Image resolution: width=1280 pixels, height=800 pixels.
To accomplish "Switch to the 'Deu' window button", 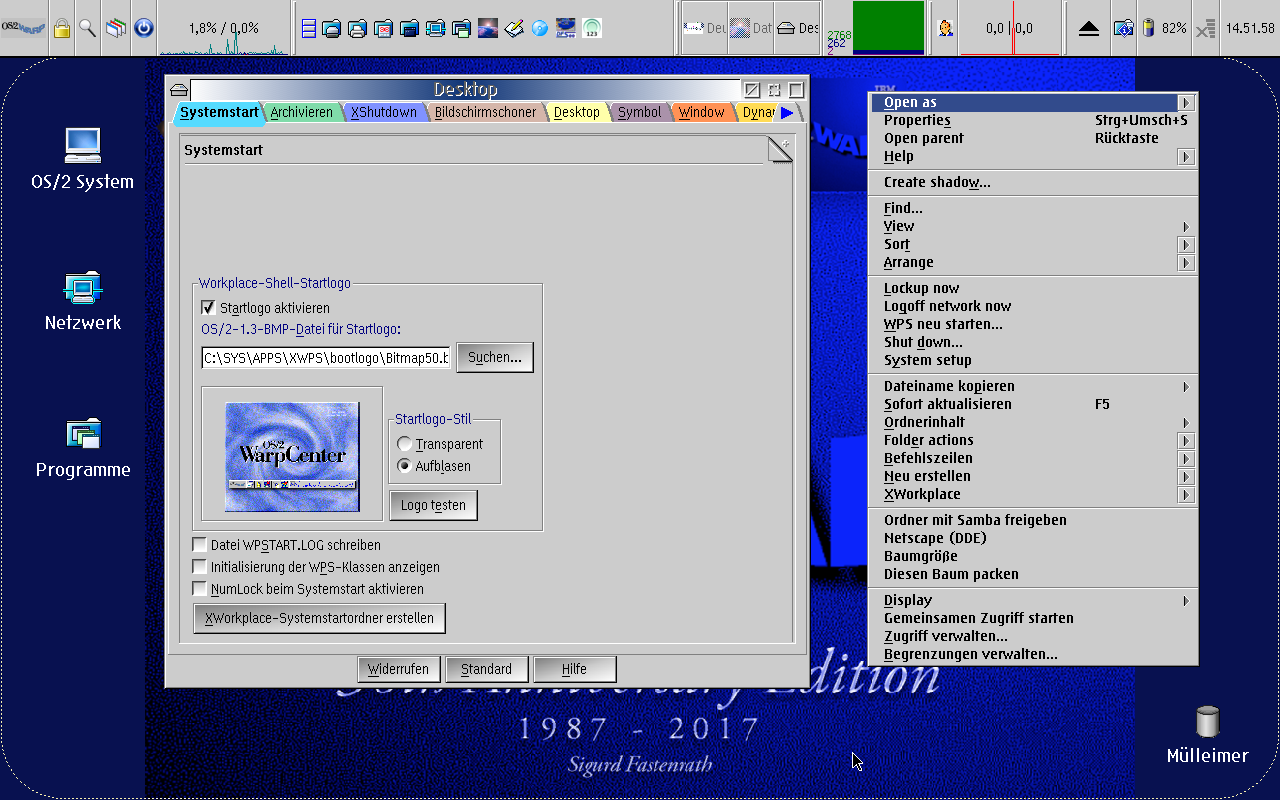I will pos(704,28).
